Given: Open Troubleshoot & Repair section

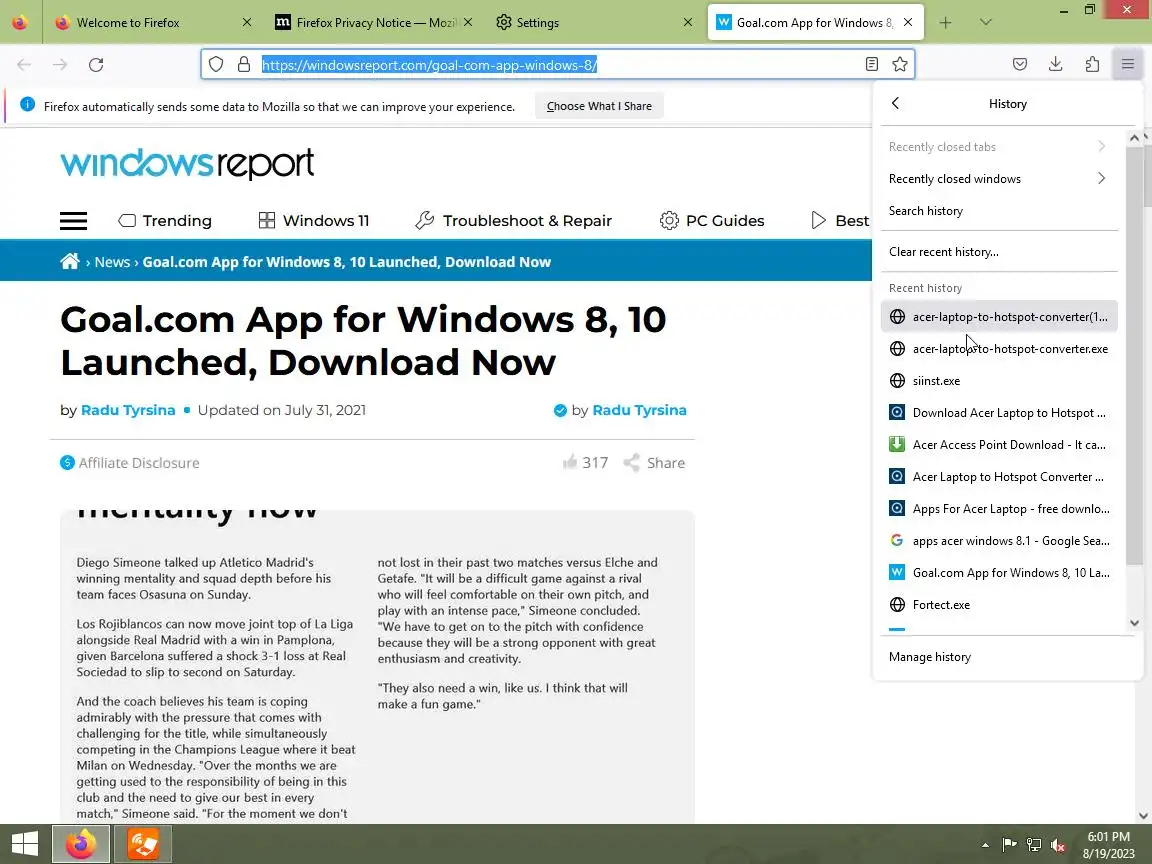Looking at the screenshot, I should (x=514, y=220).
